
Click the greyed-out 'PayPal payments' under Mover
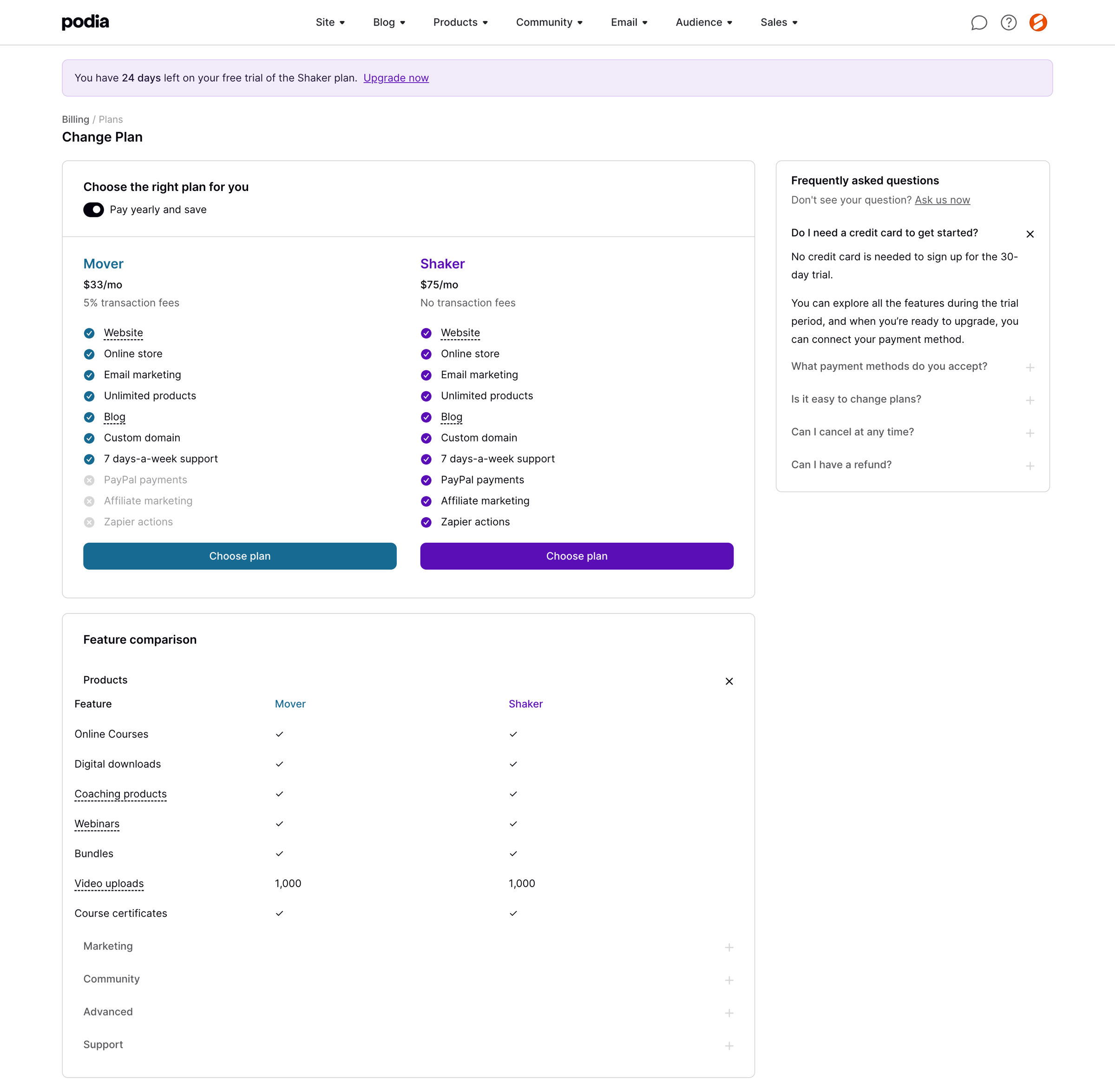[x=145, y=480]
